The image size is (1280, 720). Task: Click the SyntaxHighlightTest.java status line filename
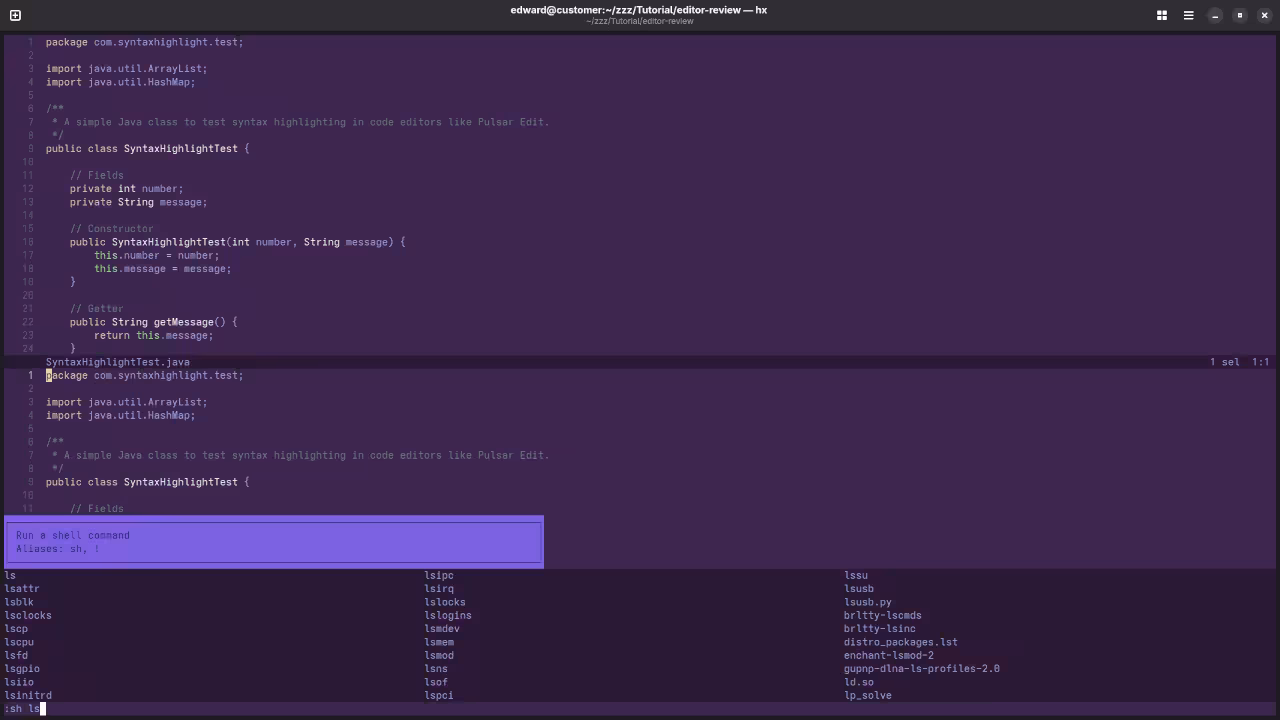tap(117, 362)
